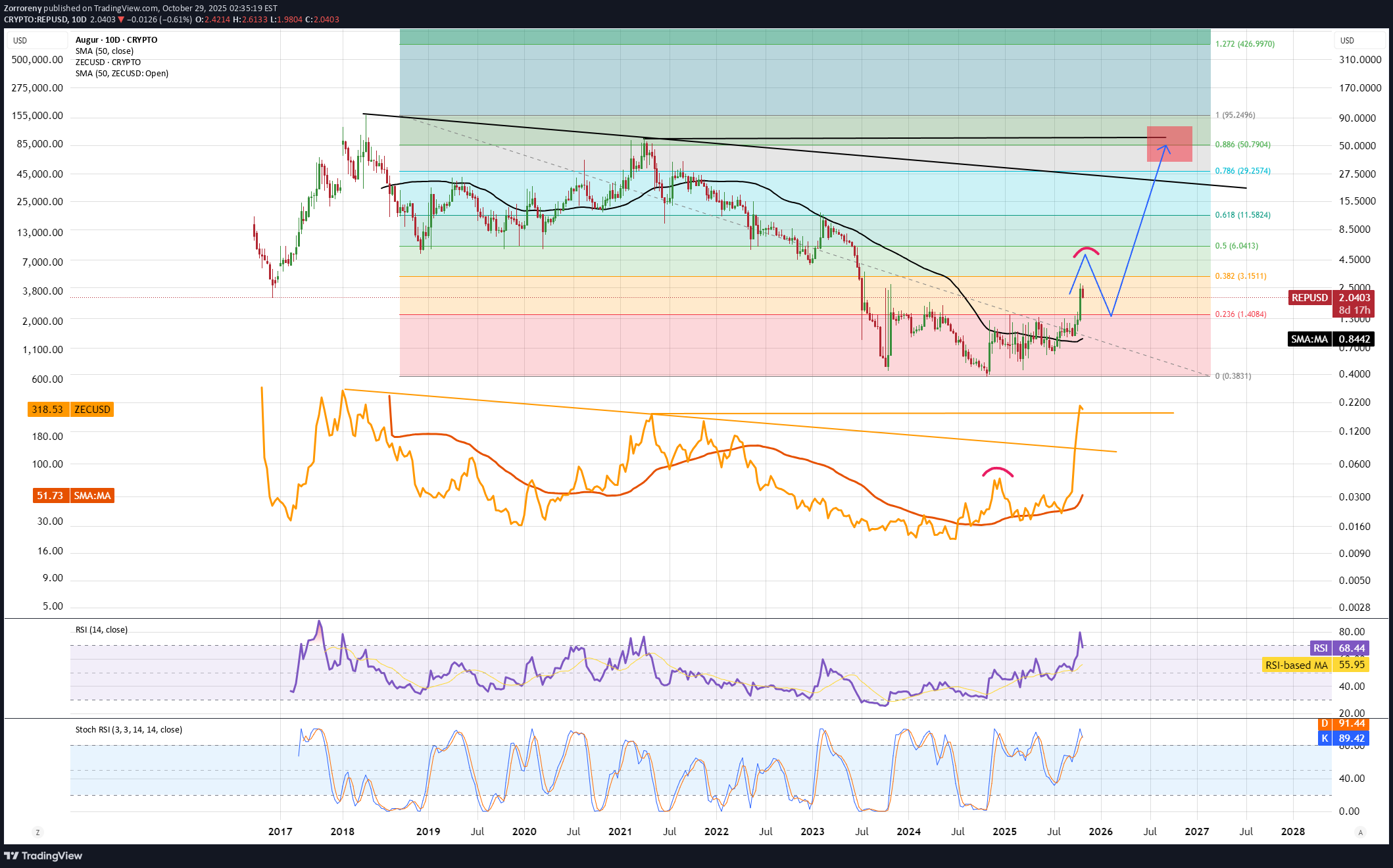Open the left USD currency selector
This screenshot has height=868, width=1393.
[37, 41]
